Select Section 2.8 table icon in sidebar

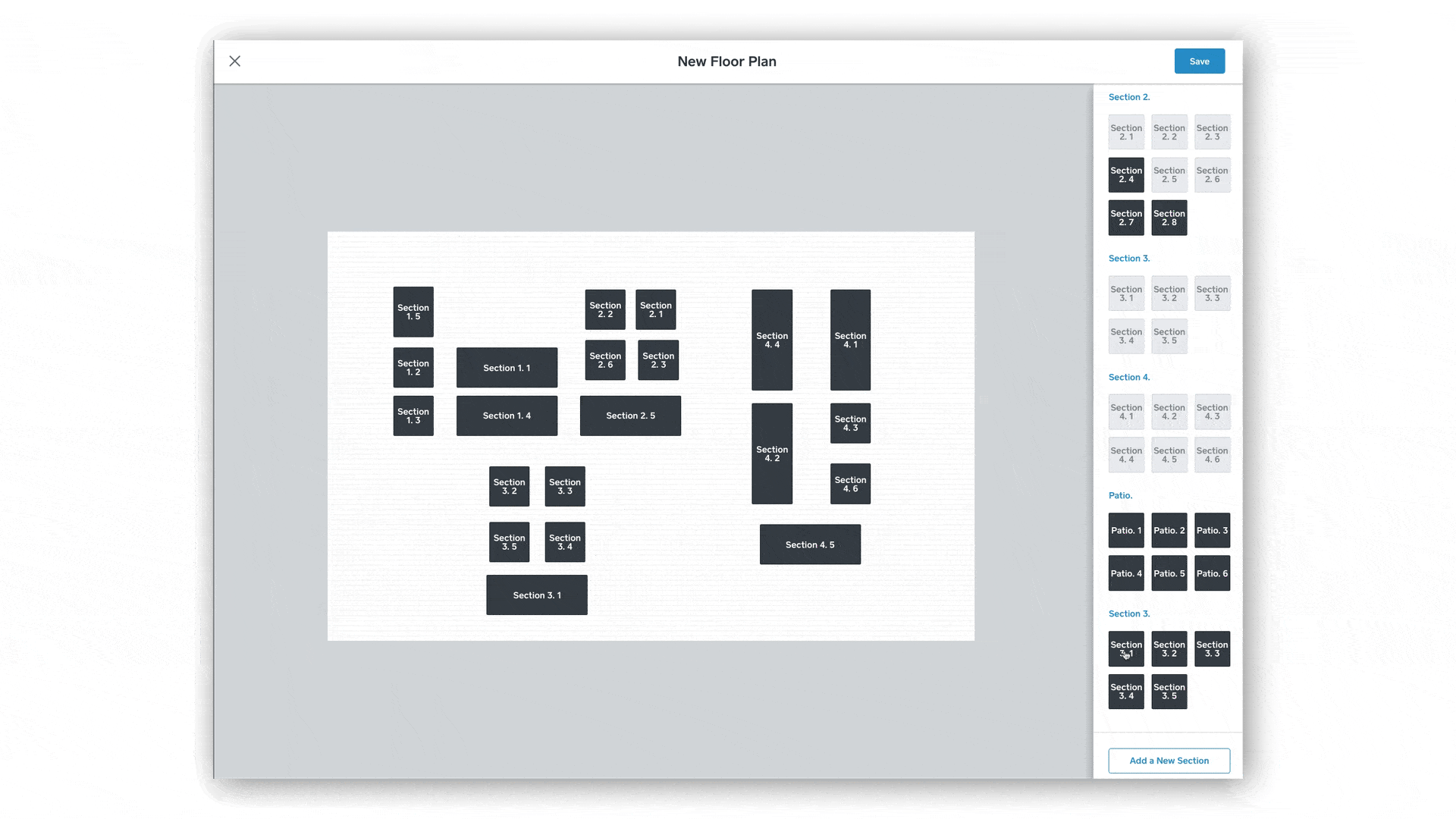click(1169, 217)
